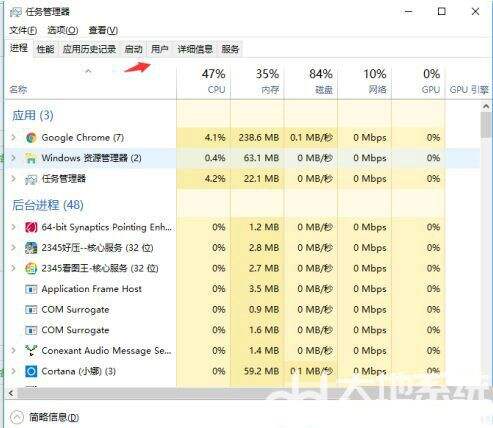Switch to the 详细信息 tab
Screen dimensions: 493x428
pyautogui.click(x=195, y=49)
